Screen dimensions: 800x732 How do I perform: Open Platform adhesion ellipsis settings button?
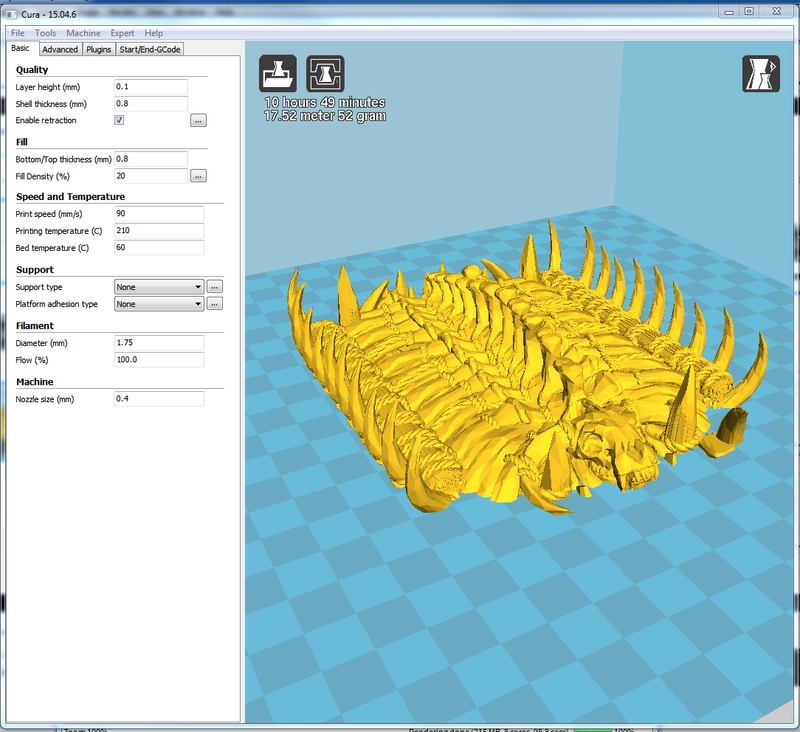[214, 304]
